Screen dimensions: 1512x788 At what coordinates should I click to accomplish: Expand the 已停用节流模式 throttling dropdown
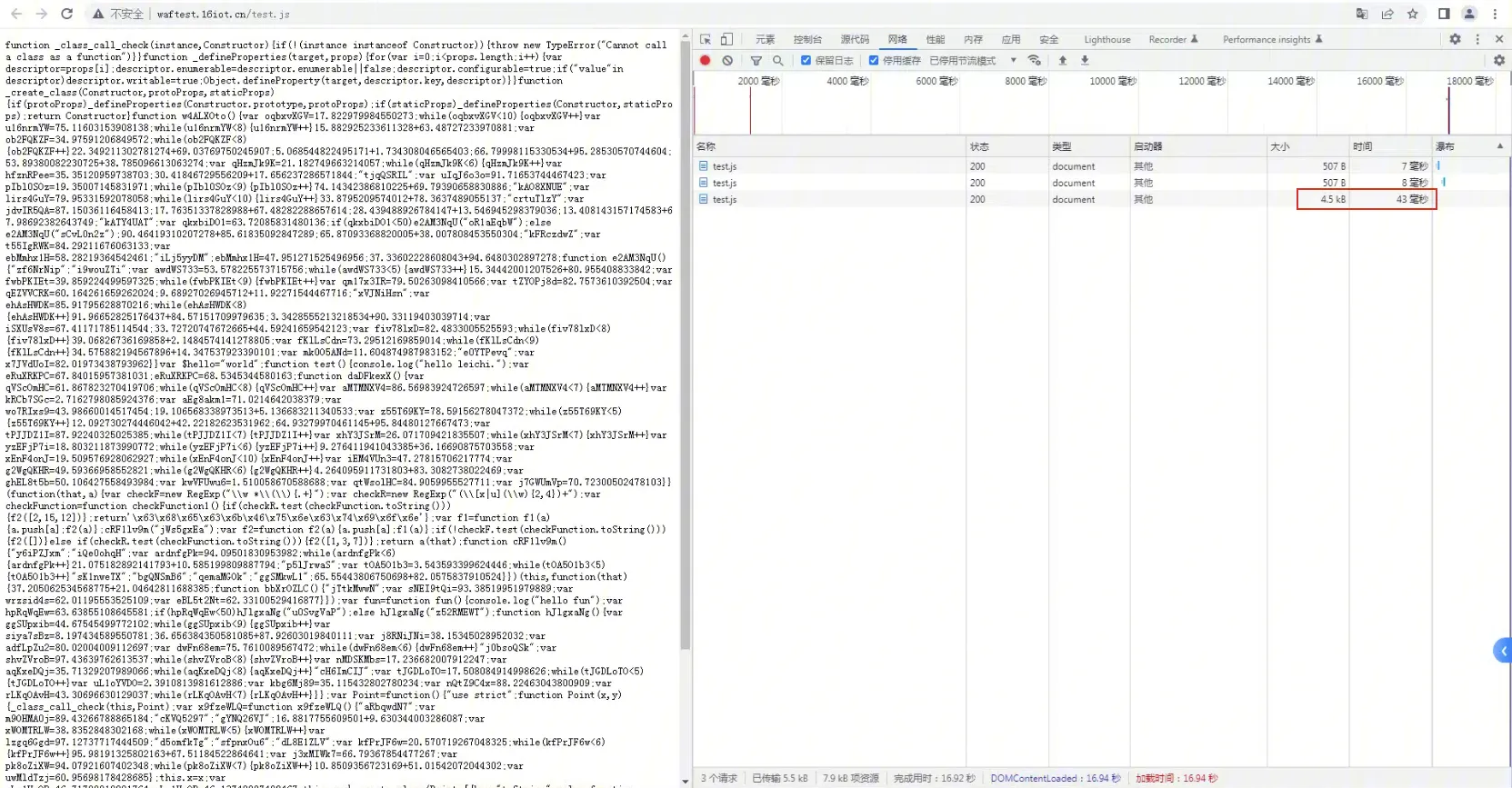(1013, 61)
